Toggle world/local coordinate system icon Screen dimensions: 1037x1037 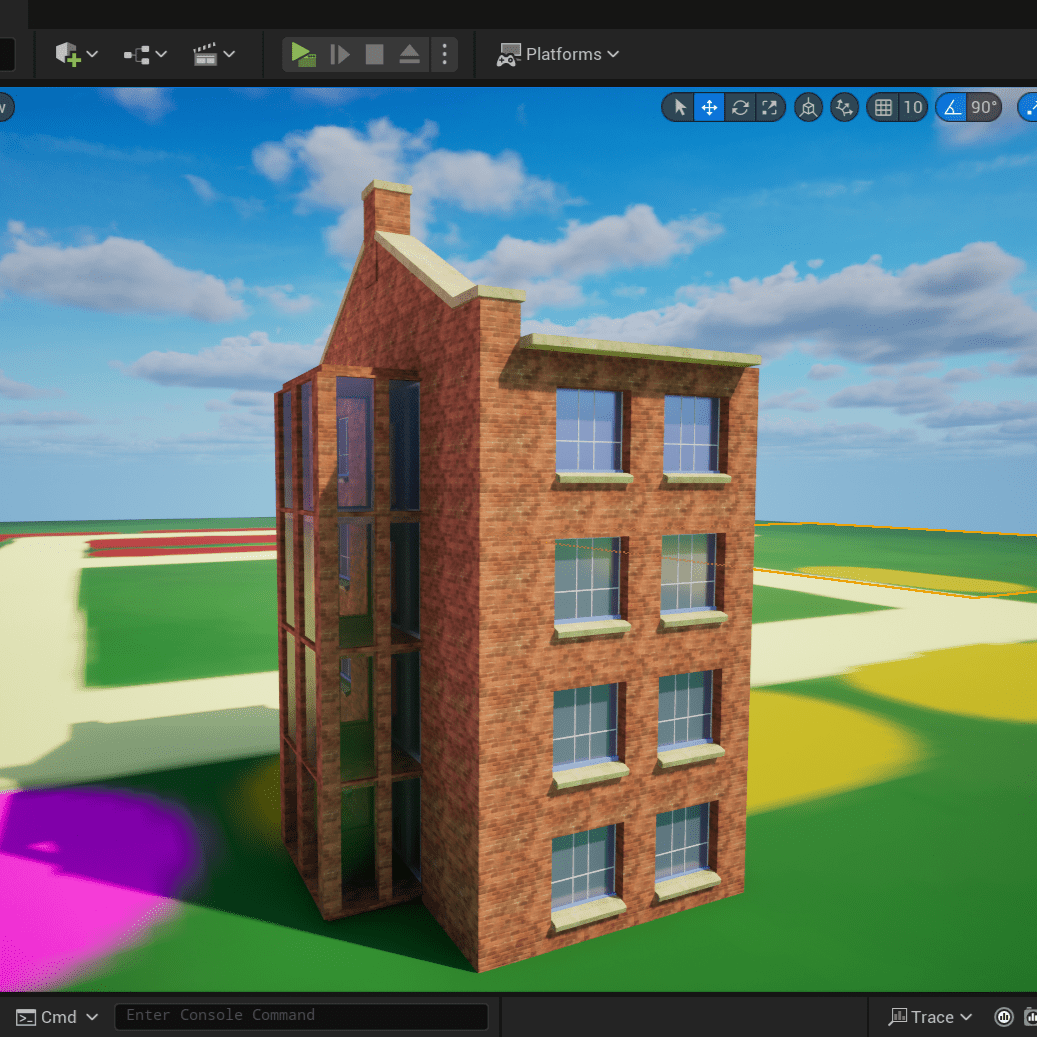point(808,107)
